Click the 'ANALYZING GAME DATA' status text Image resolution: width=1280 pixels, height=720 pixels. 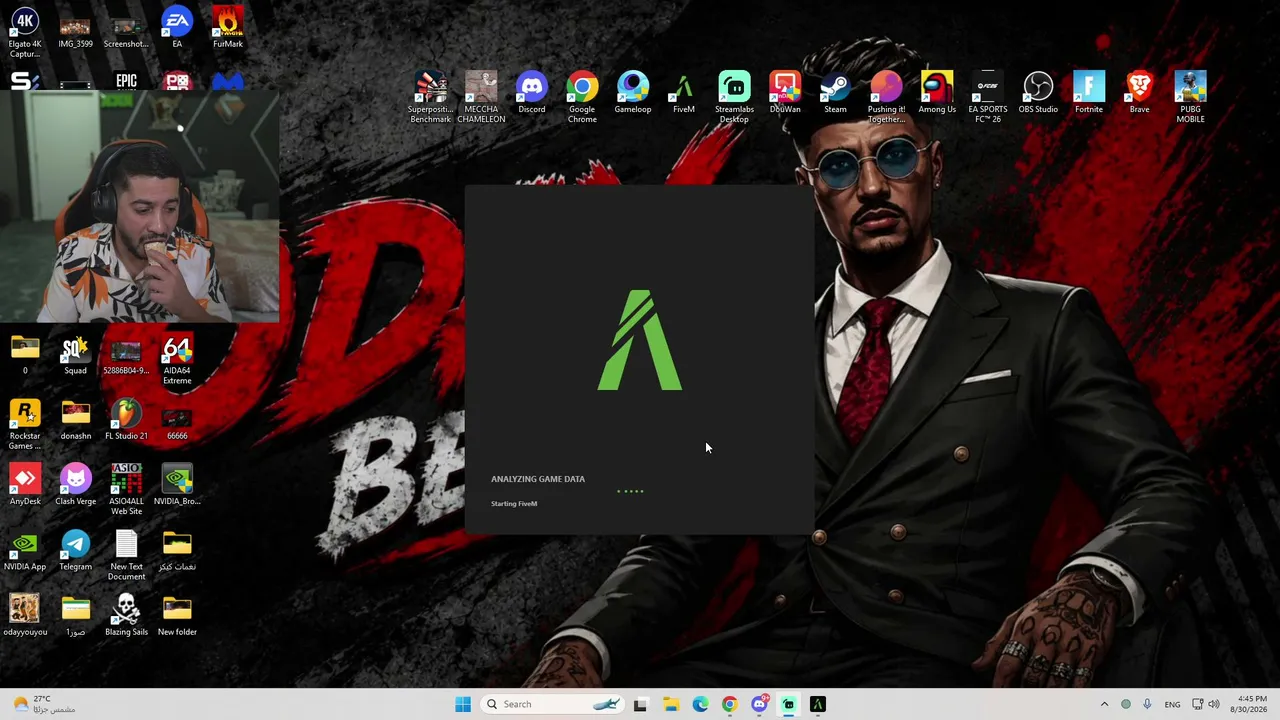point(538,479)
